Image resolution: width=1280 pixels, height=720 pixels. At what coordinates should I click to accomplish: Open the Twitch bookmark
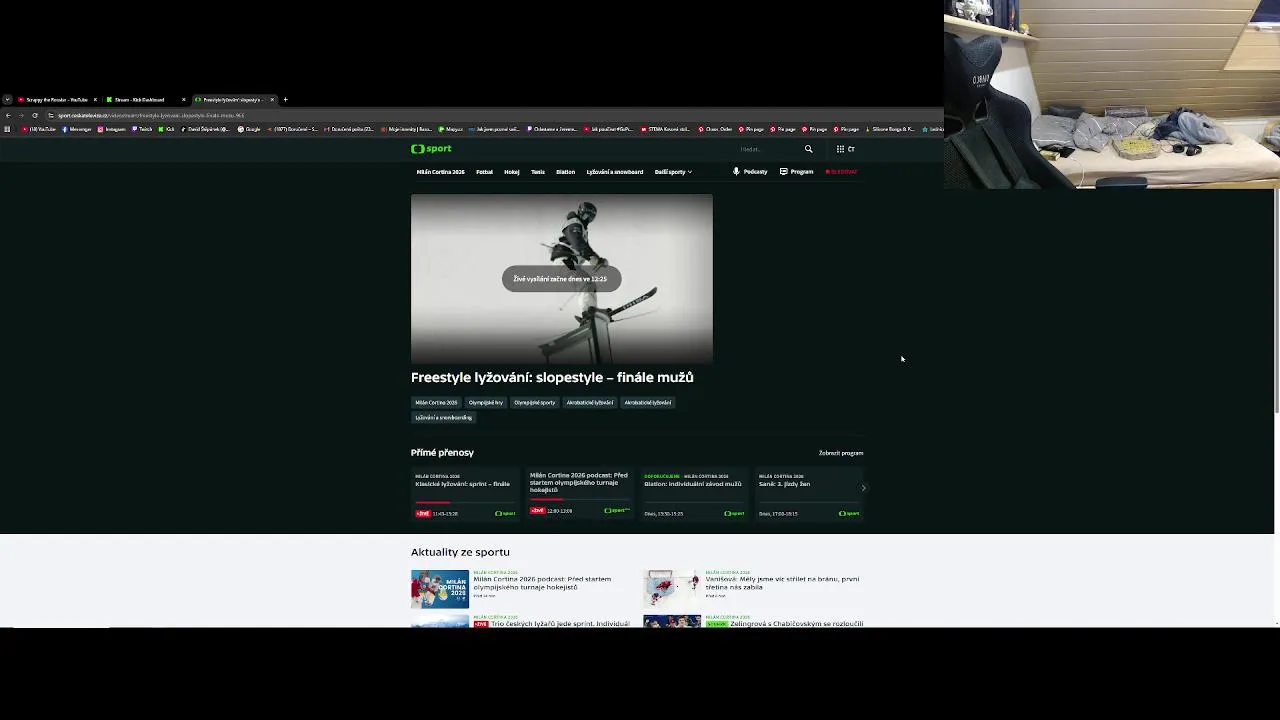click(142, 129)
